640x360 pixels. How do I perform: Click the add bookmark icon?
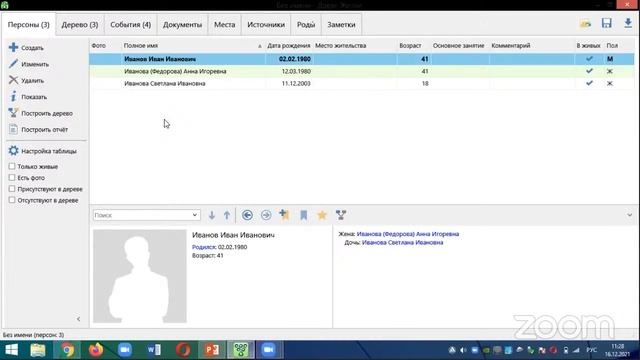[284, 215]
